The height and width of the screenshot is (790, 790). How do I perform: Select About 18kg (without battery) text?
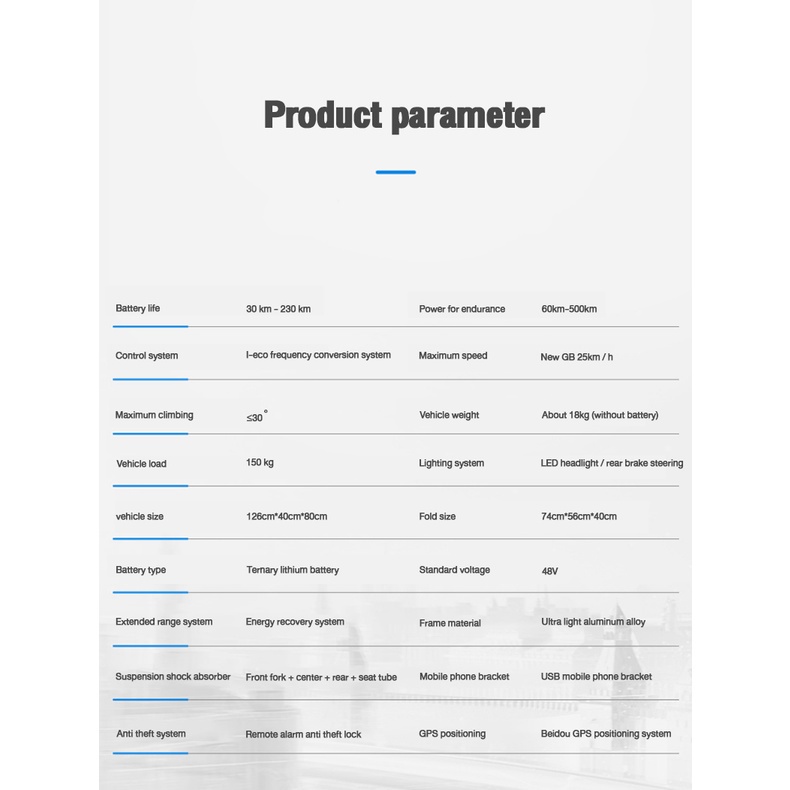pos(600,415)
